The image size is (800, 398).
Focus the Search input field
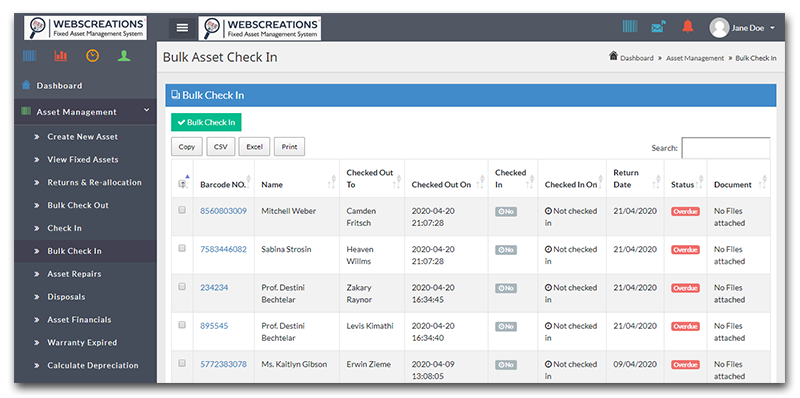(x=726, y=148)
